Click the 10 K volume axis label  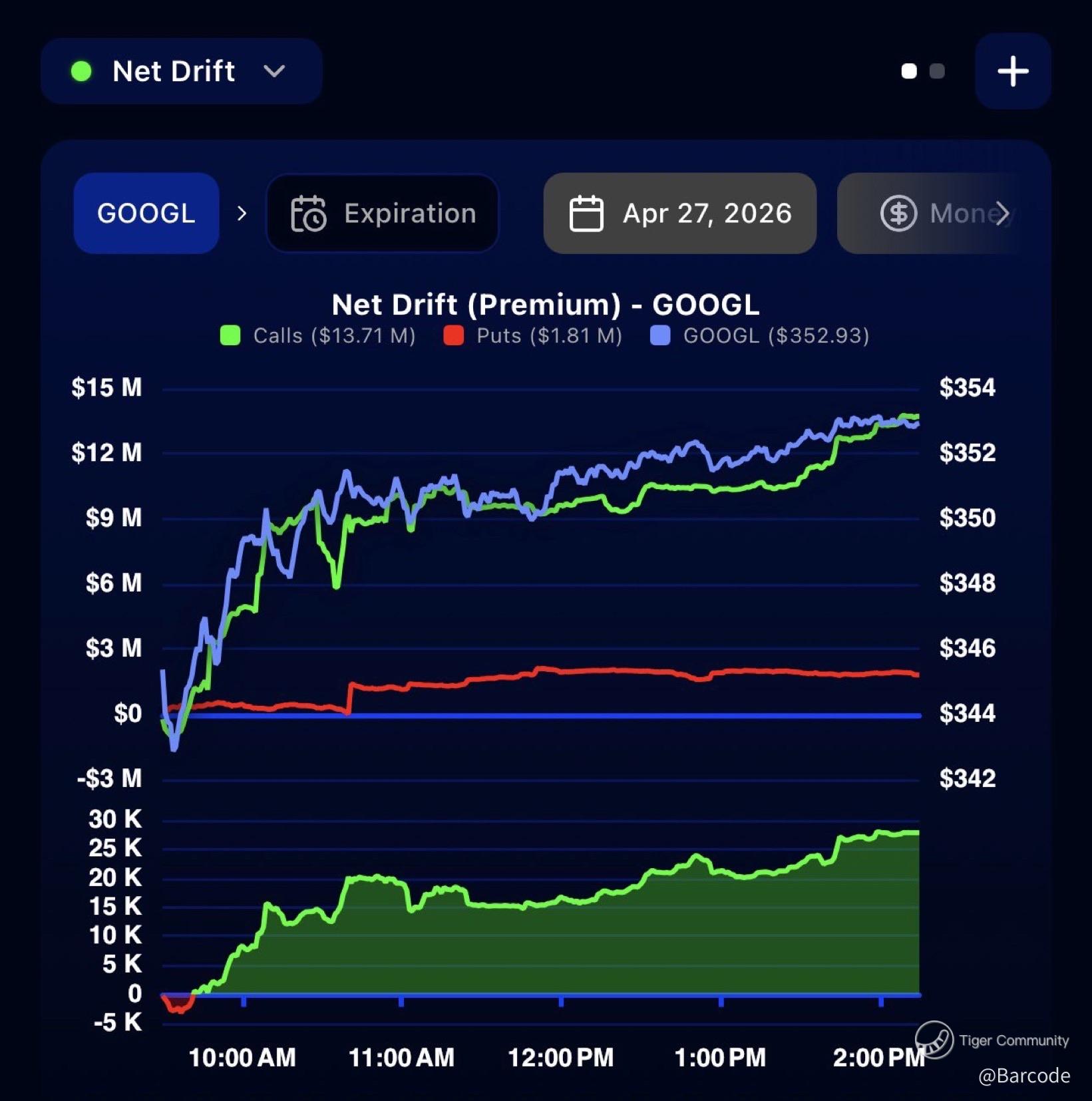(115, 935)
